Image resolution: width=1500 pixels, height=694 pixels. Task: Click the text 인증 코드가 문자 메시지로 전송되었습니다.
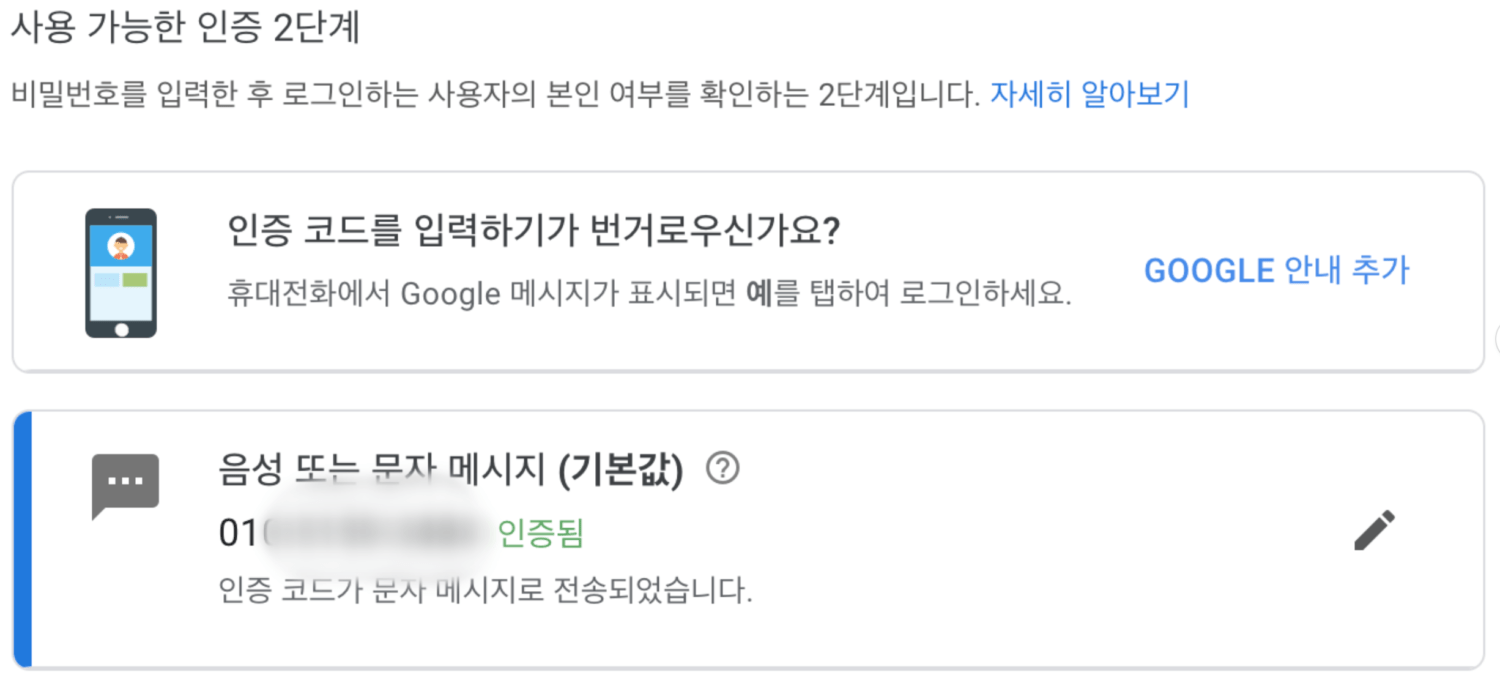485,591
